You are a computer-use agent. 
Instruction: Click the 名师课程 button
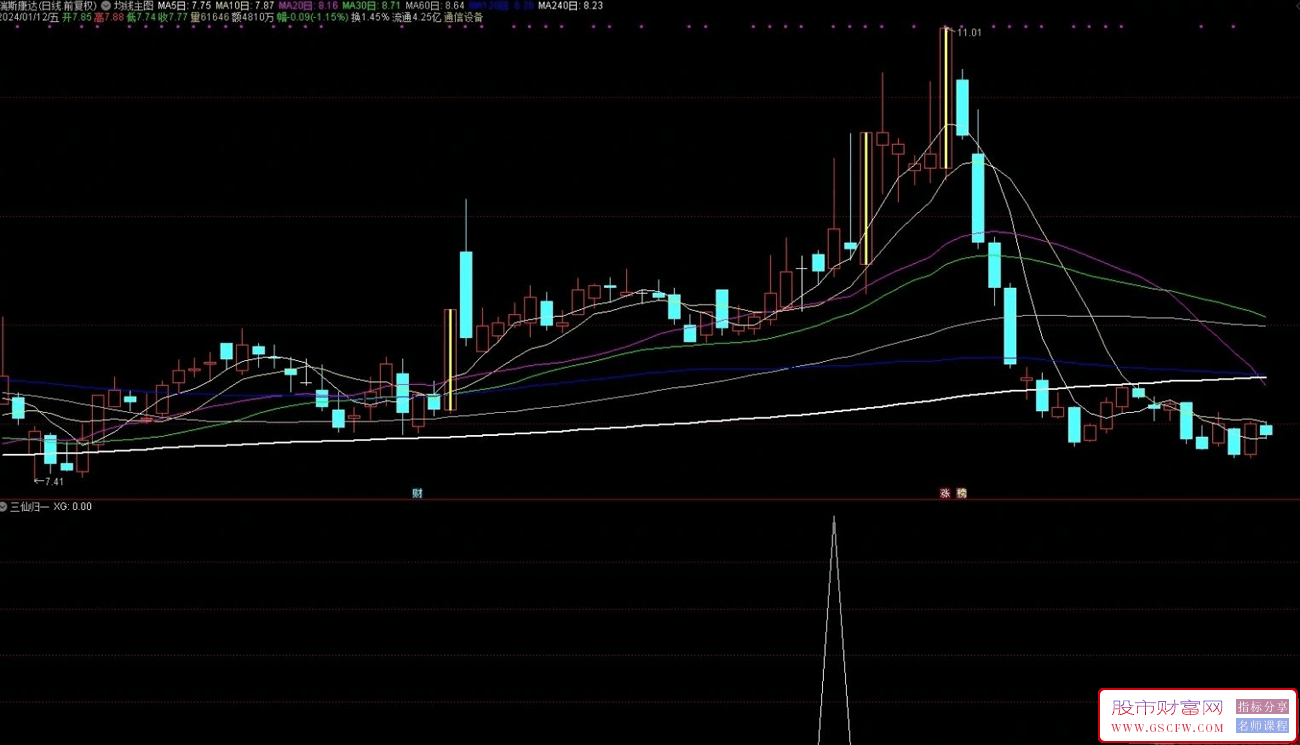(1262, 726)
